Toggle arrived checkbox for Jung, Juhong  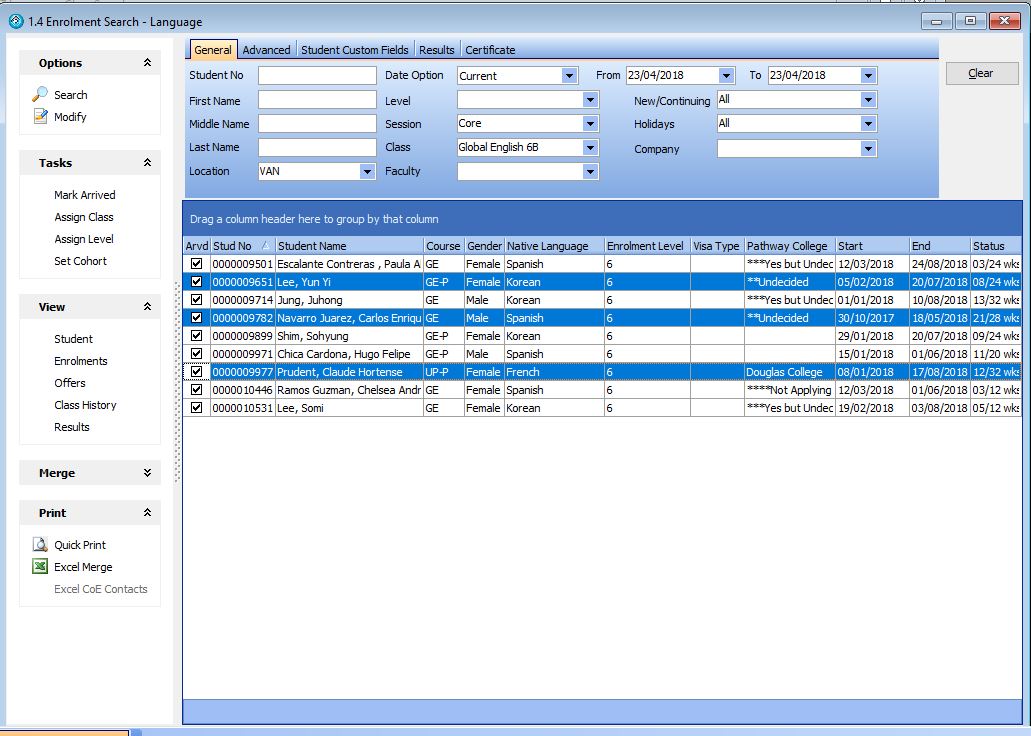point(196,300)
